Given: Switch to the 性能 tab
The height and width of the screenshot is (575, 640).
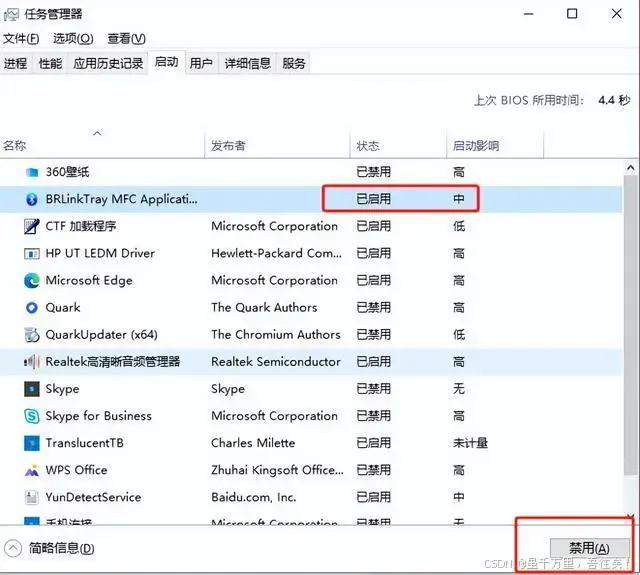Looking at the screenshot, I should click(50, 63).
